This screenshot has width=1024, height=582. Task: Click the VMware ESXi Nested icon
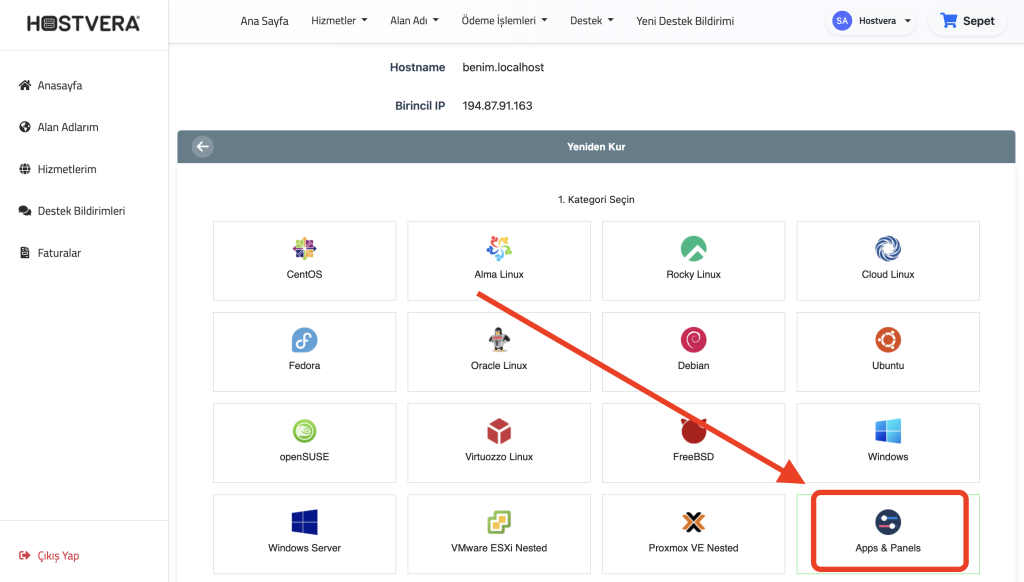pyautogui.click(x=499, y=523)
